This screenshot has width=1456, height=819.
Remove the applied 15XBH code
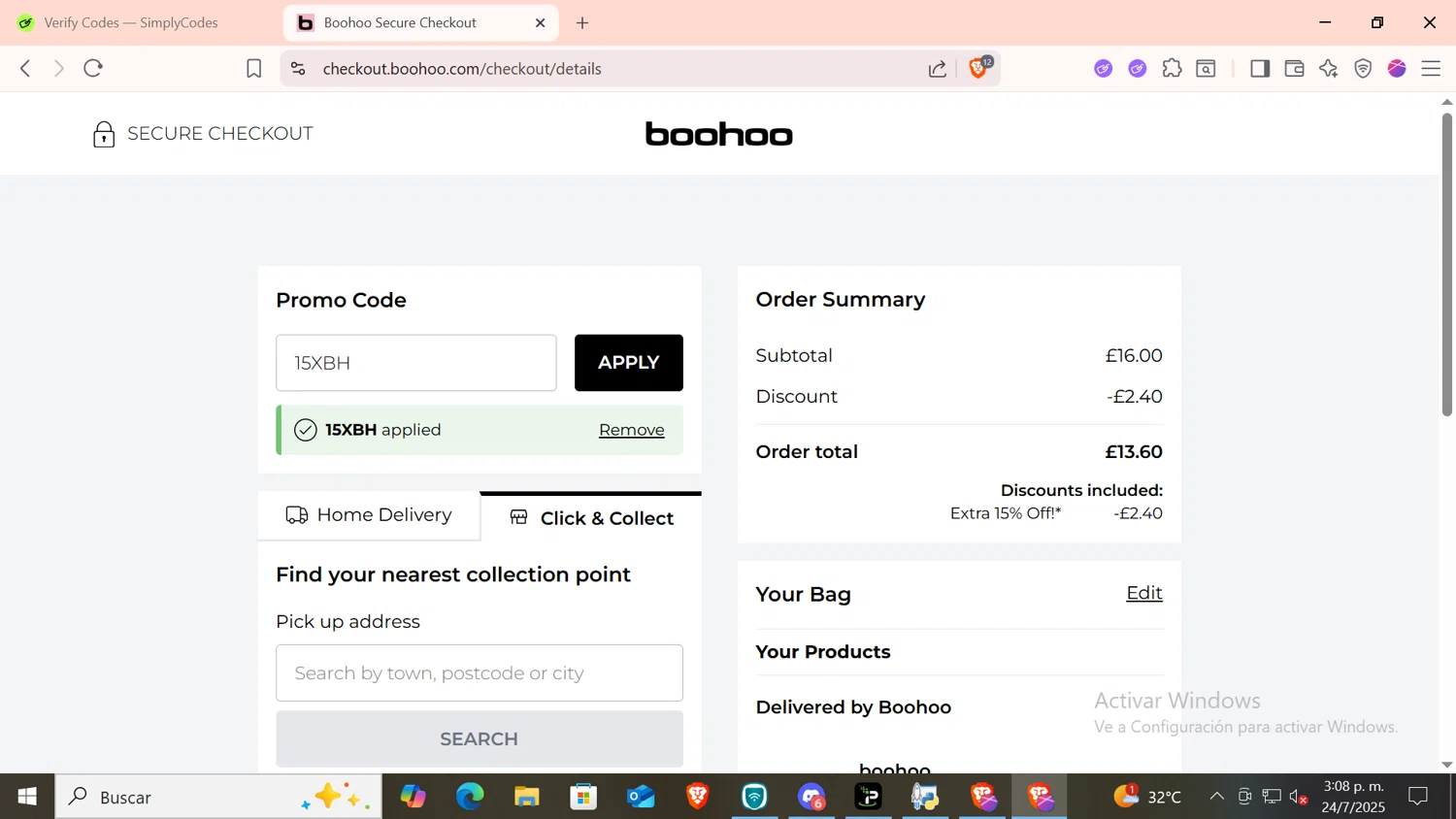632,430
